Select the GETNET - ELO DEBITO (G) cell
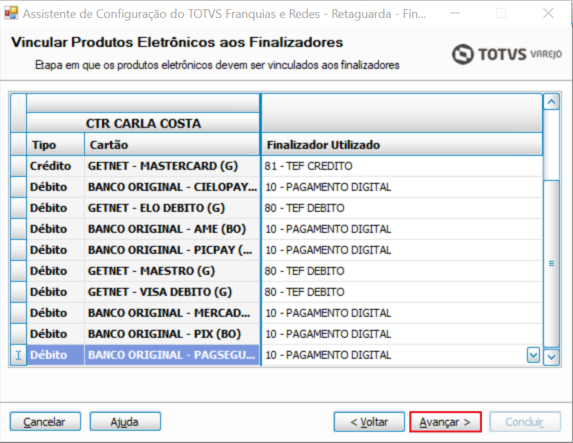This screenshot has height=443, width=573. 172,208
